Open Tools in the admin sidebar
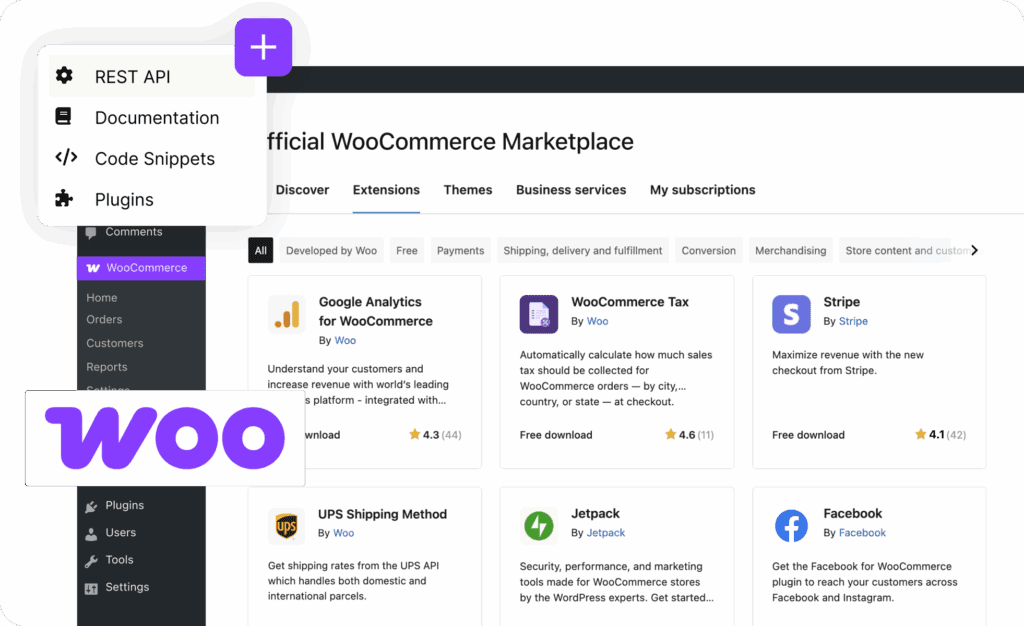 click(119, 560)
